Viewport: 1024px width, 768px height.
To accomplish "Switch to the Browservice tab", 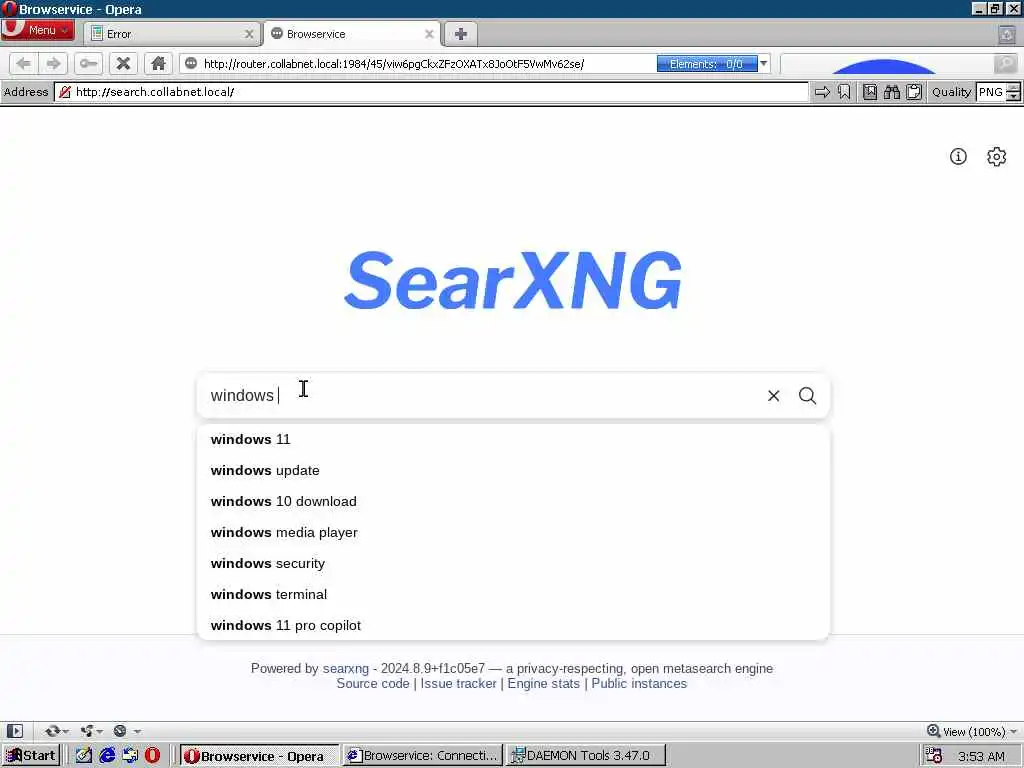I will click(353, 34).
